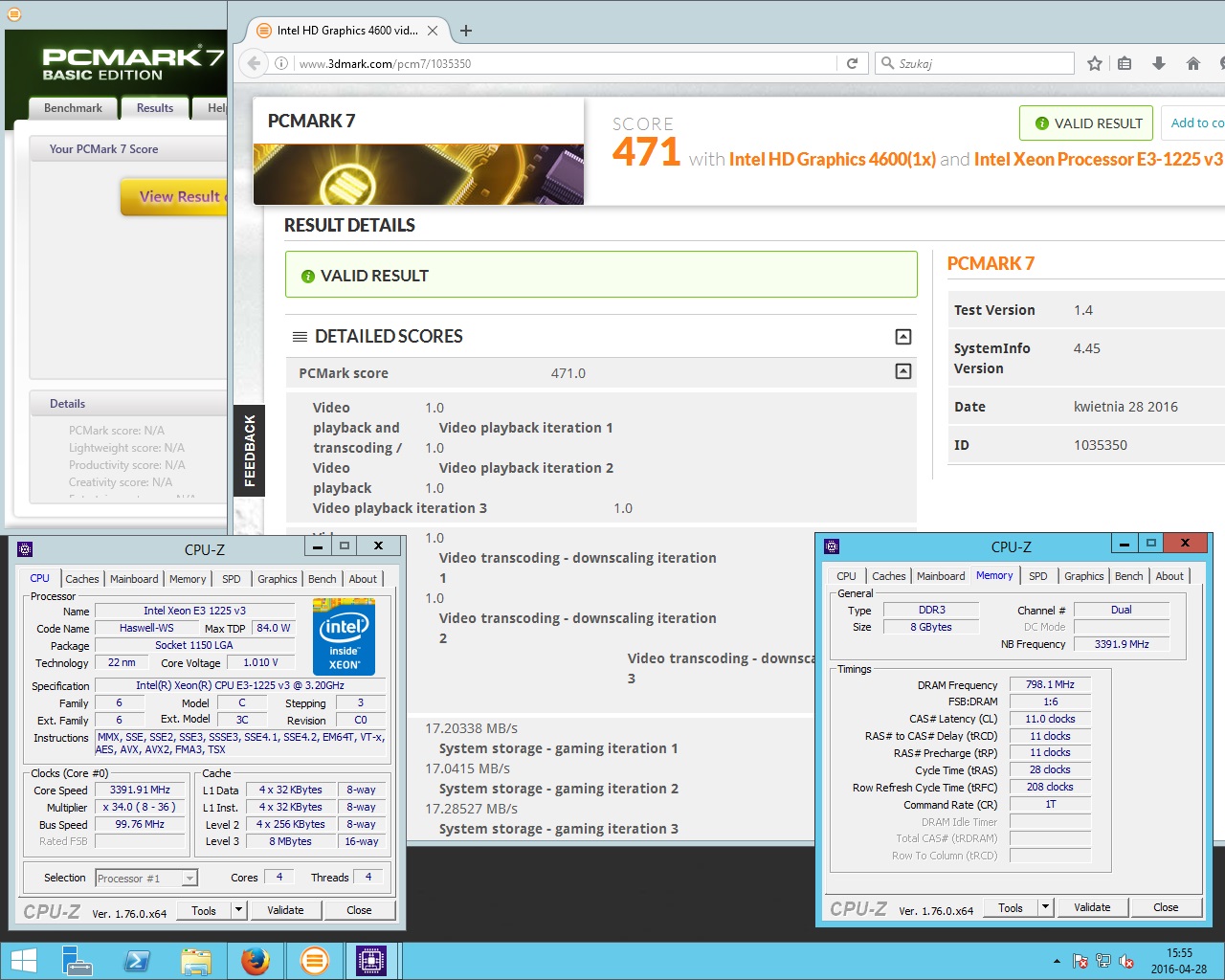Click the Firefox back arrow button

253,63
